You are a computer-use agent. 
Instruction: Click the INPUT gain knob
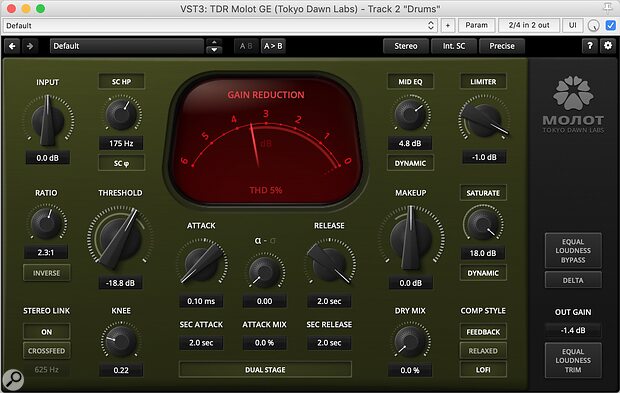[x=47, y=120]
